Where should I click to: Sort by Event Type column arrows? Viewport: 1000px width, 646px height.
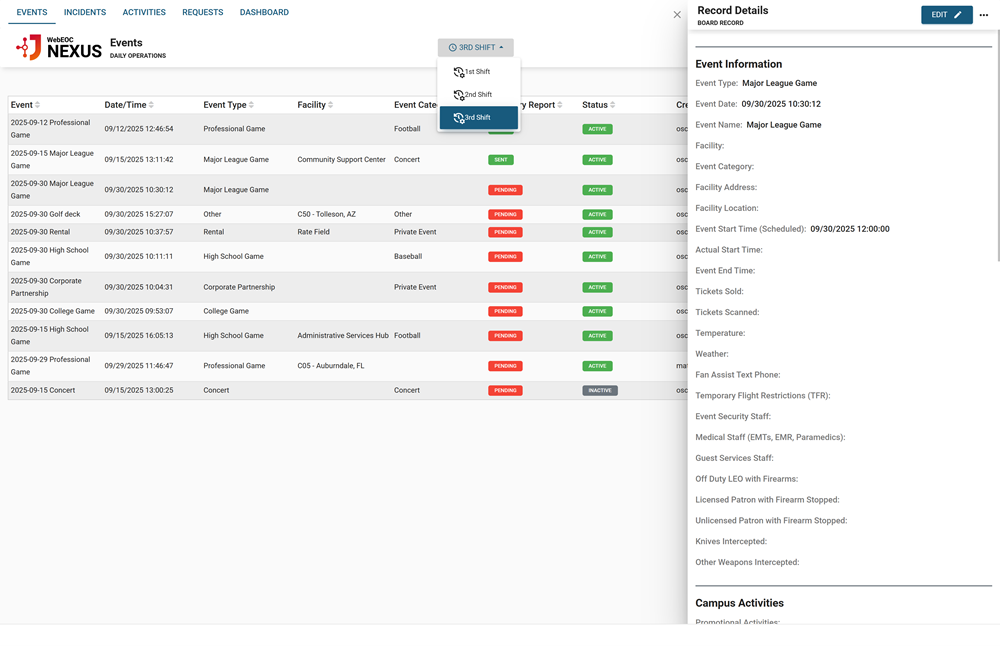[251, 105]
